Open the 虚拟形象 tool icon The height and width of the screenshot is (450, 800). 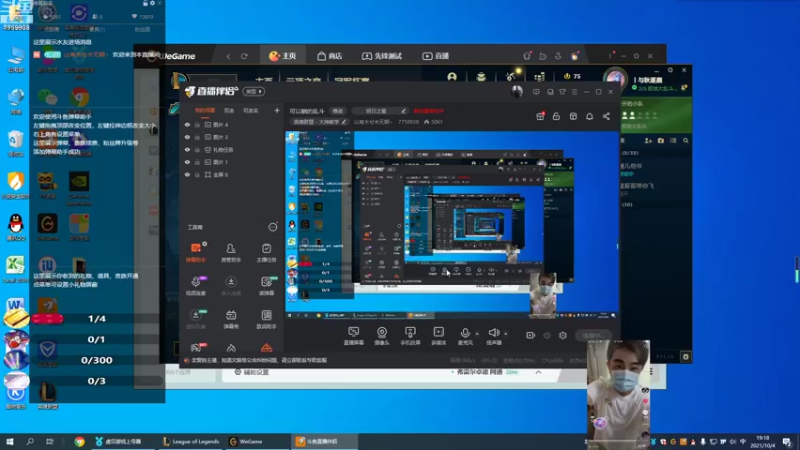(196, 319)
